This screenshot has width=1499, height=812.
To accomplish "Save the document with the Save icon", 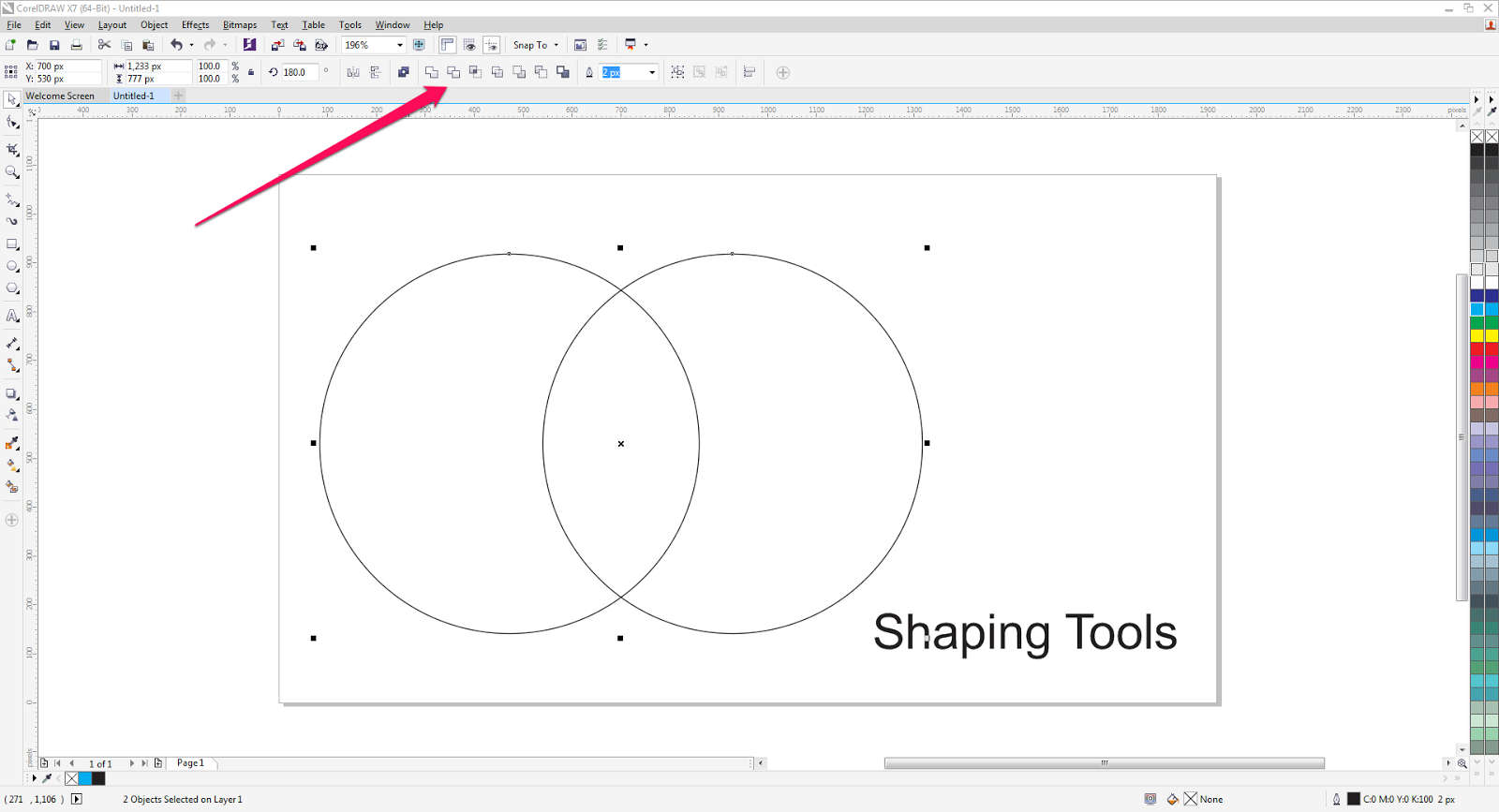I will coord(54,45).
